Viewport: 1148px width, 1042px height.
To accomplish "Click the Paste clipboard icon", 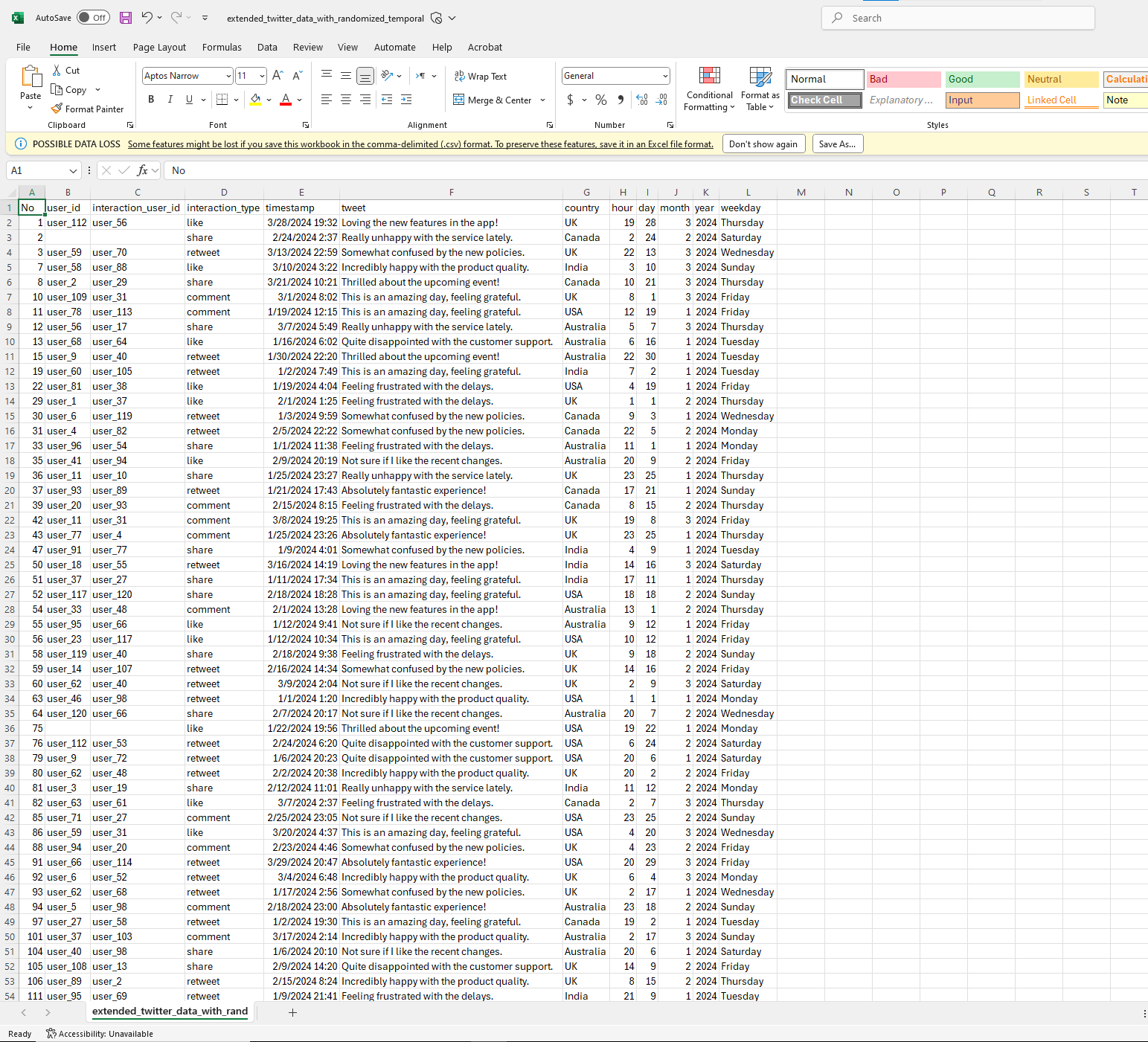I will click(x=31, y=77).
